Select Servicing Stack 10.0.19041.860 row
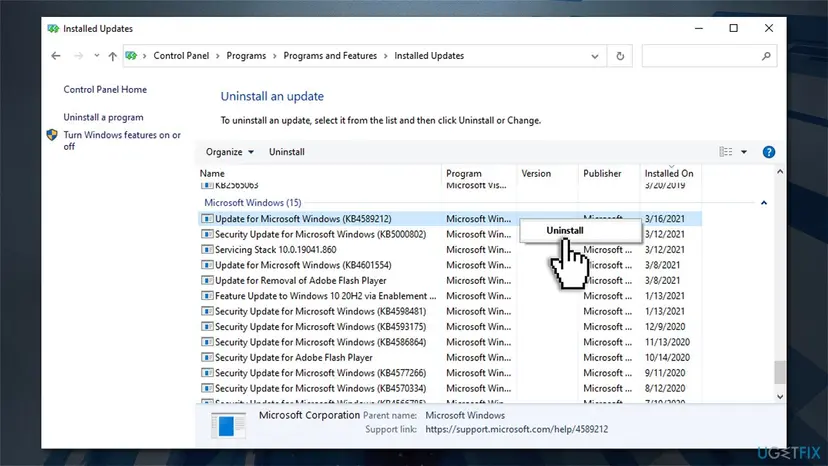The height and width of the screenshot is (466, 828). (450, 249)
